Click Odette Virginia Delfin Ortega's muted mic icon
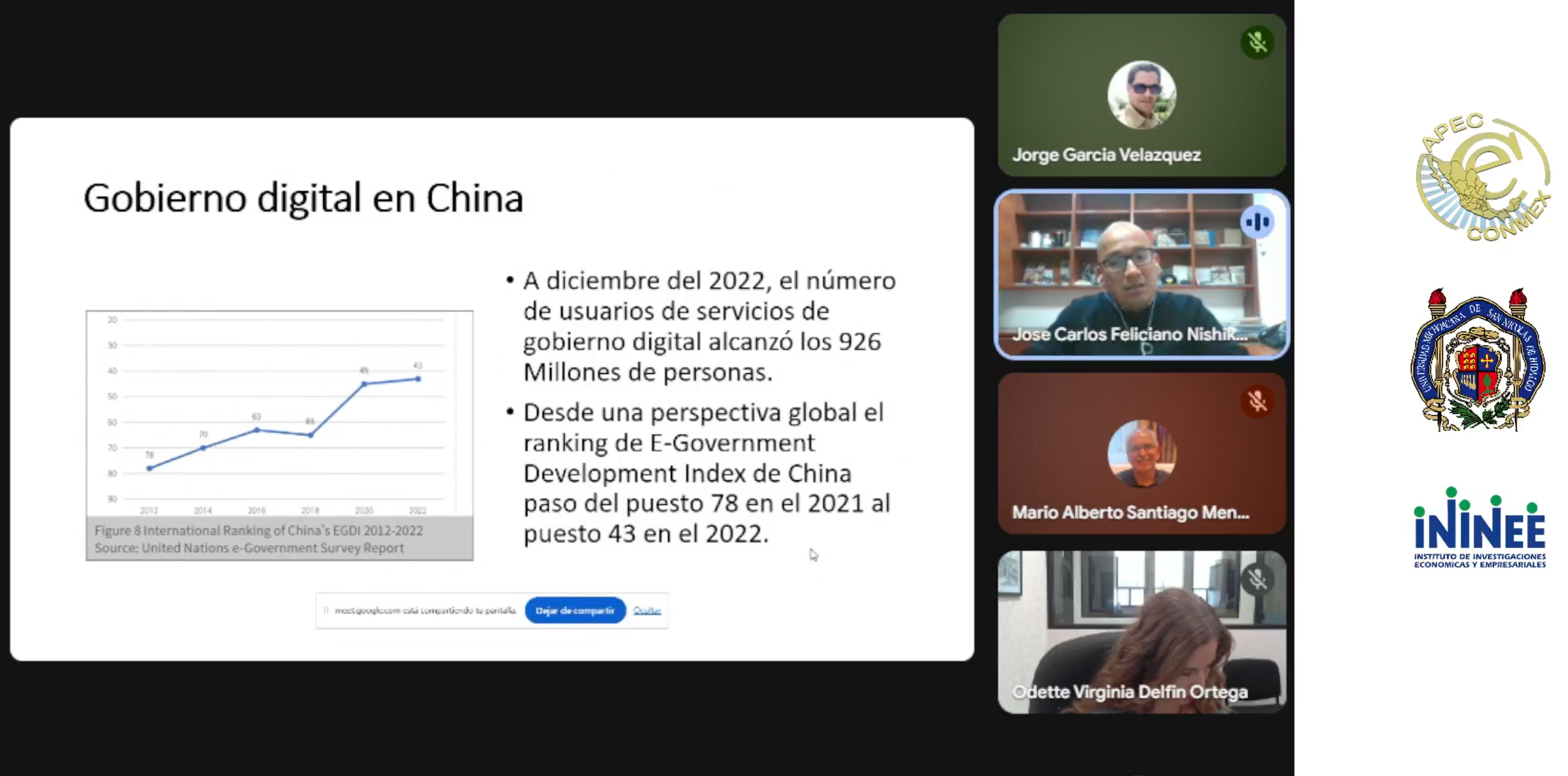Image resolution: width=1568 pixels, height=776 pixels. [1257, 580]
